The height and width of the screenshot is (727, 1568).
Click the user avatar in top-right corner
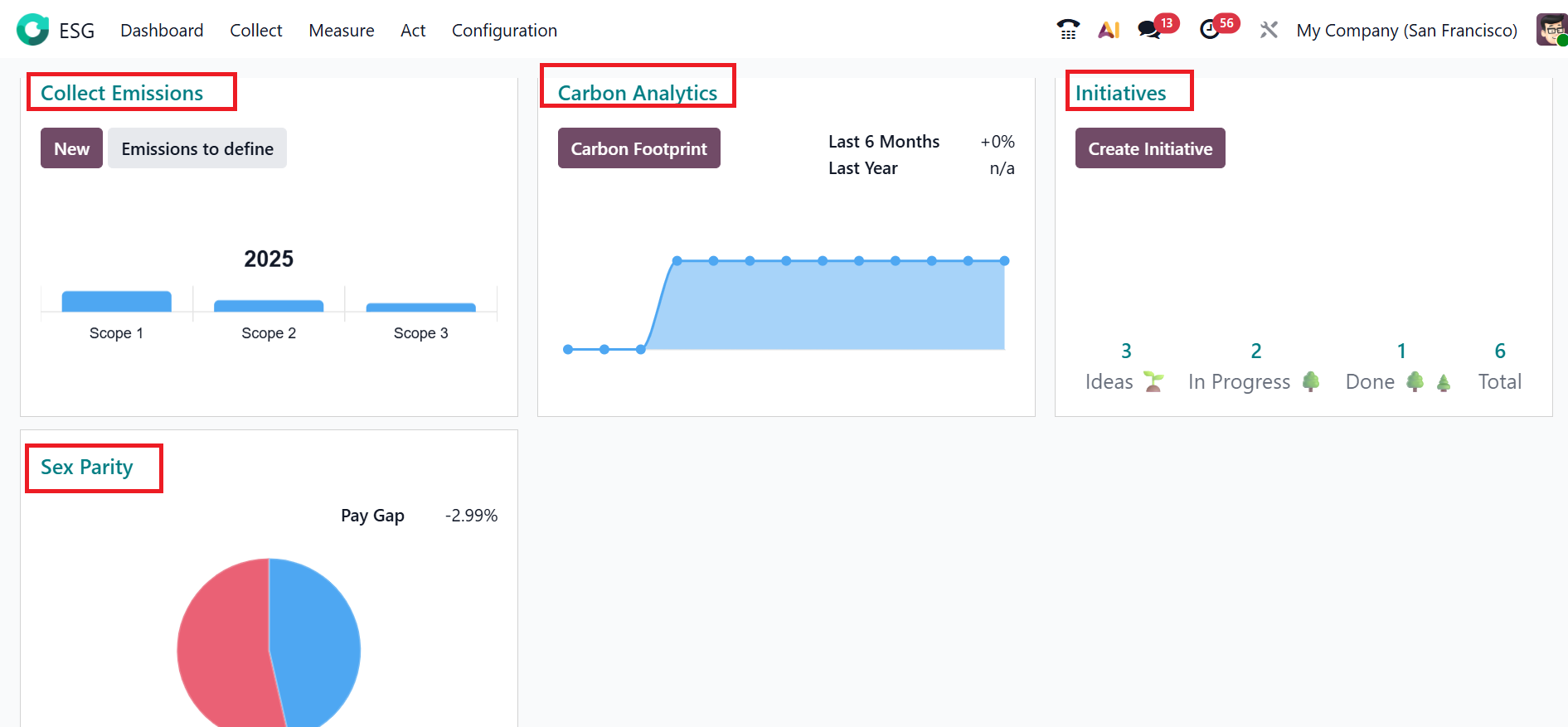click(1551, 30)
